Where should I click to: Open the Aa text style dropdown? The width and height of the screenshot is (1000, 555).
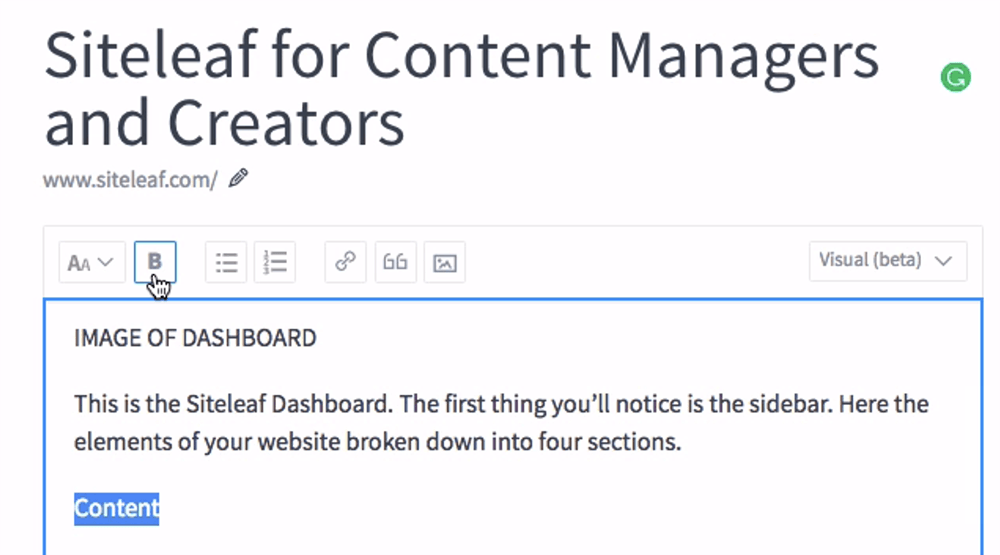[91, 262]
